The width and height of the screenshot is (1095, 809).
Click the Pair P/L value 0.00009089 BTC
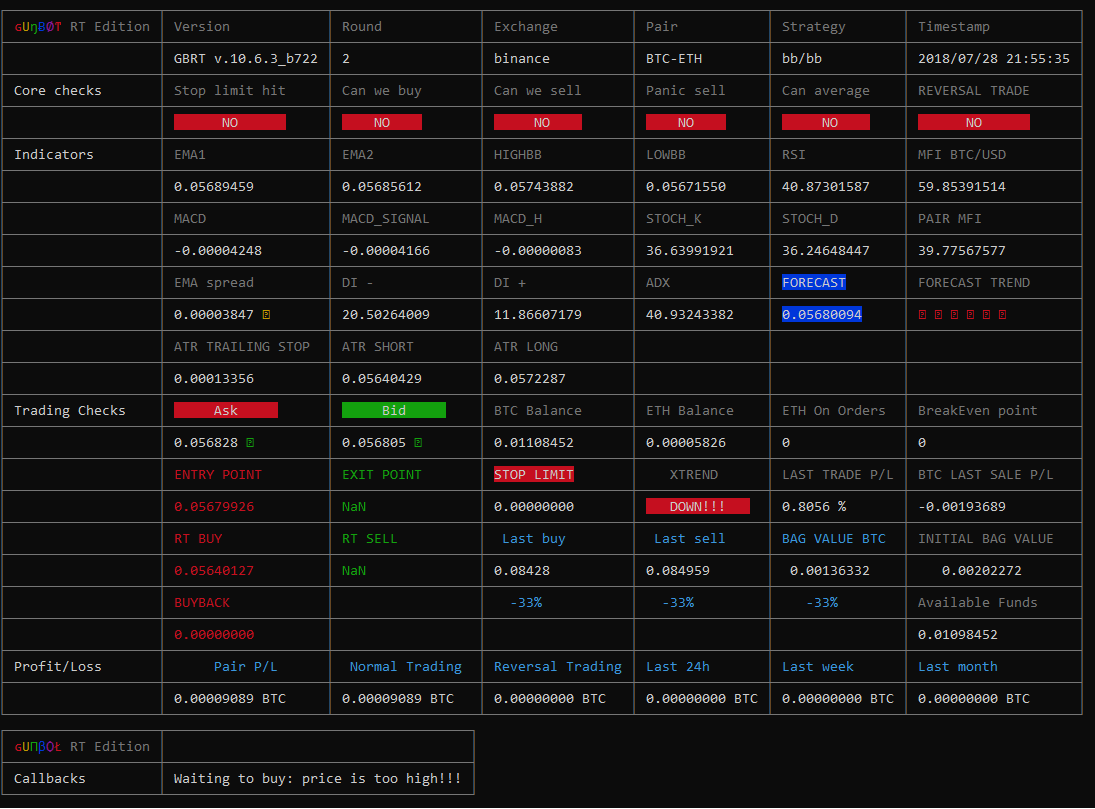tap(230, 699)
